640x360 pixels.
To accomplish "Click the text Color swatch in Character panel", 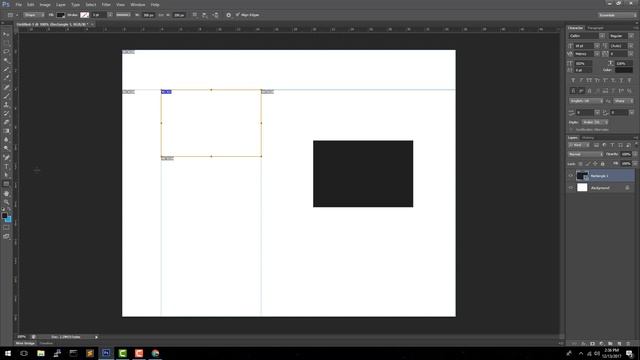I will 624,70.
